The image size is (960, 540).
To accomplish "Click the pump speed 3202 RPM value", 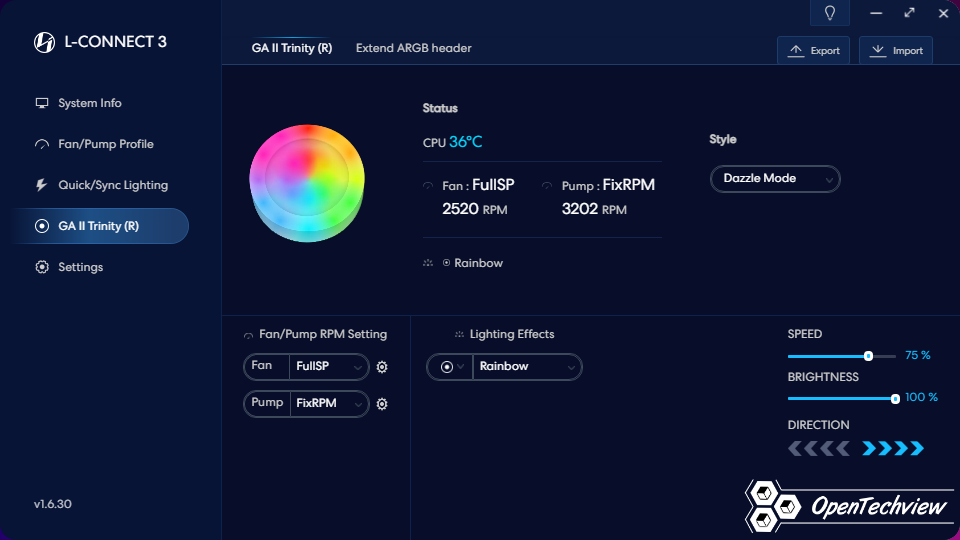I will (x=594, y=209).
